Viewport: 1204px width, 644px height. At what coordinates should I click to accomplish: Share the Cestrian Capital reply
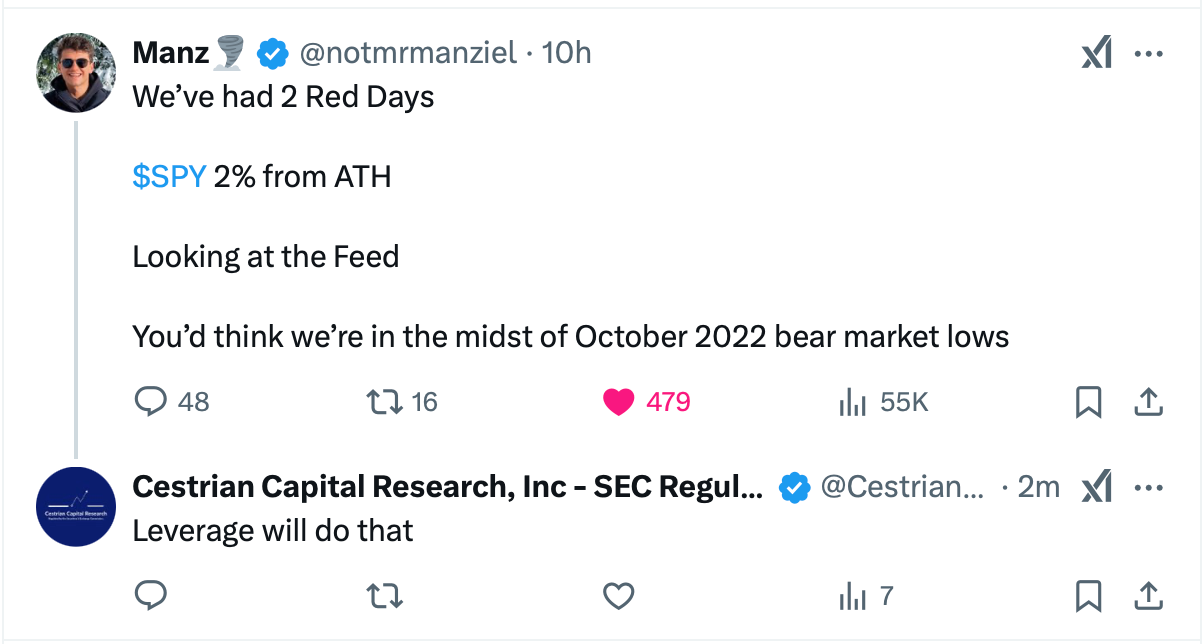1149,596
